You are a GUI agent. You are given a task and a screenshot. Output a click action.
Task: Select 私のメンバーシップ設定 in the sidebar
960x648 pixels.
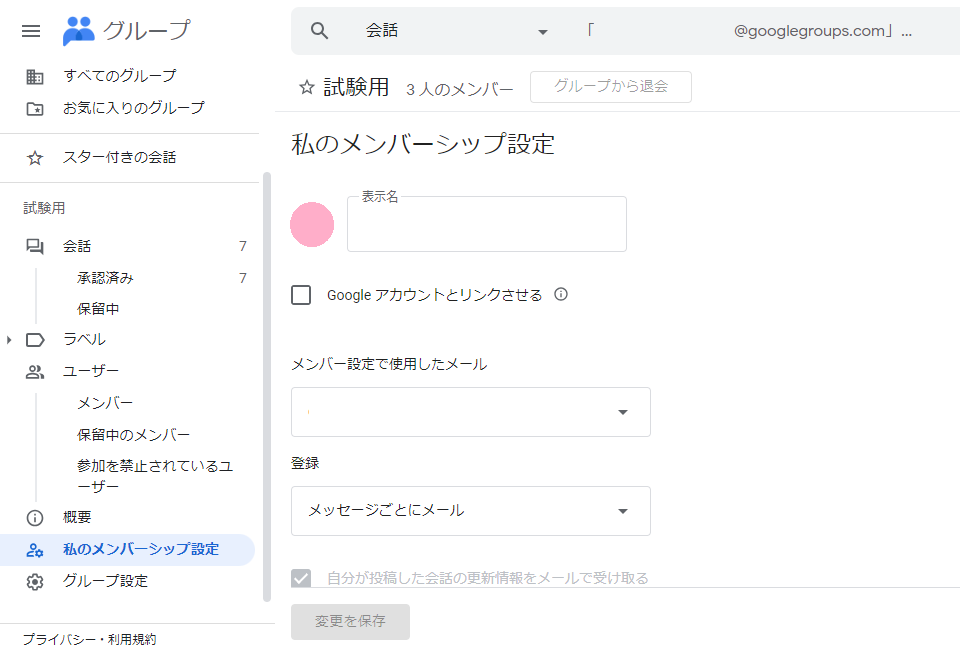pos(127,550)
